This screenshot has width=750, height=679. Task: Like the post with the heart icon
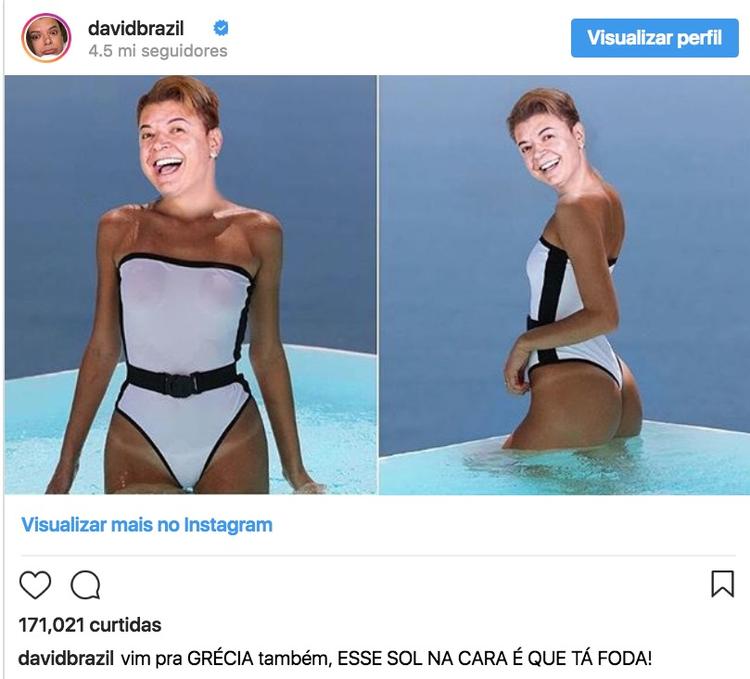(35, 584)
